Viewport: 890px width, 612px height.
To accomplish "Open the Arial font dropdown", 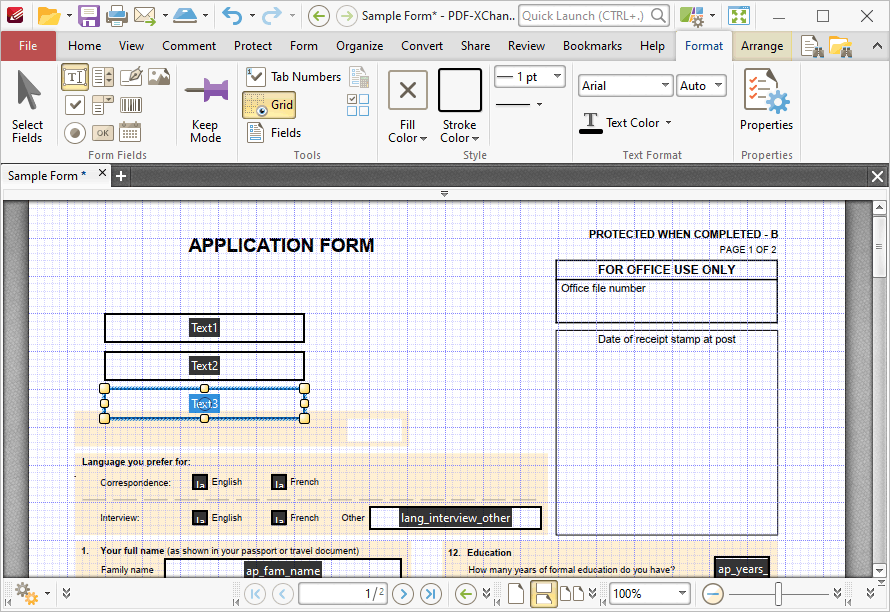I will (625, 86).
